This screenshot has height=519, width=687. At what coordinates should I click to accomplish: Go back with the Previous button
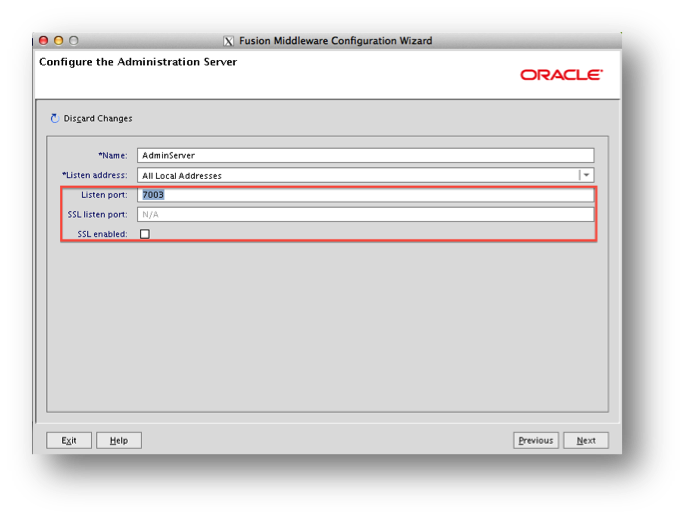pyautogui.click(x=536, y=441)
